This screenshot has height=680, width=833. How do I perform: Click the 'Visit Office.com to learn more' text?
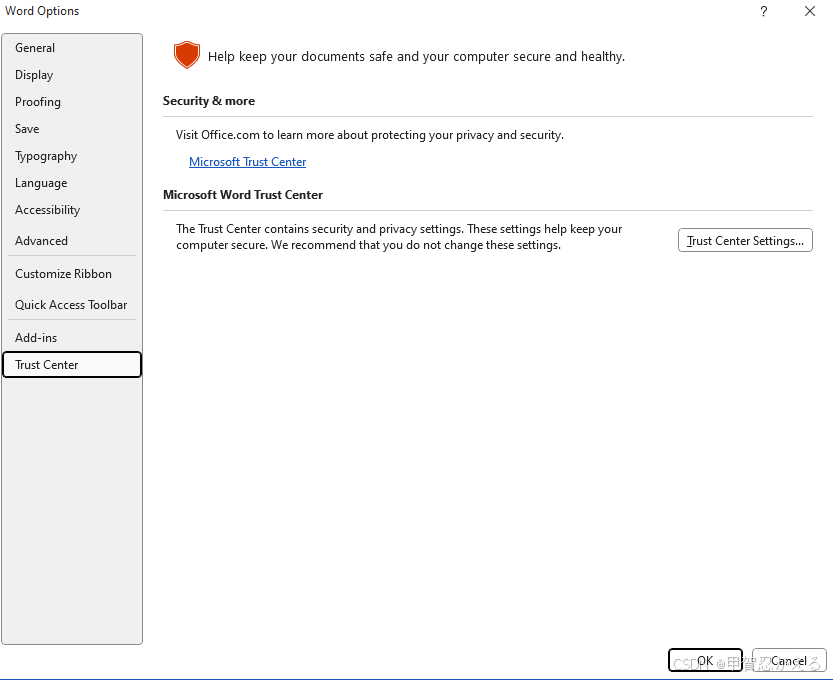(x=370, y=135)
